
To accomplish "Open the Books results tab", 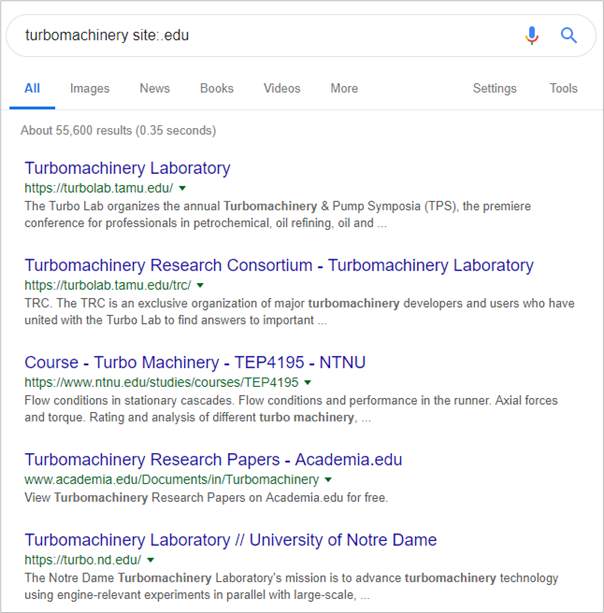I will coord(217,88).
